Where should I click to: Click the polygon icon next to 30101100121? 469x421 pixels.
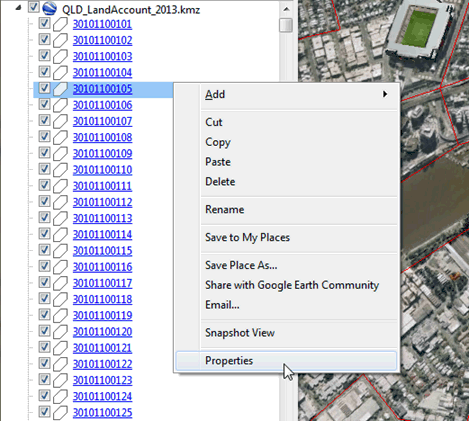point(60,348)
